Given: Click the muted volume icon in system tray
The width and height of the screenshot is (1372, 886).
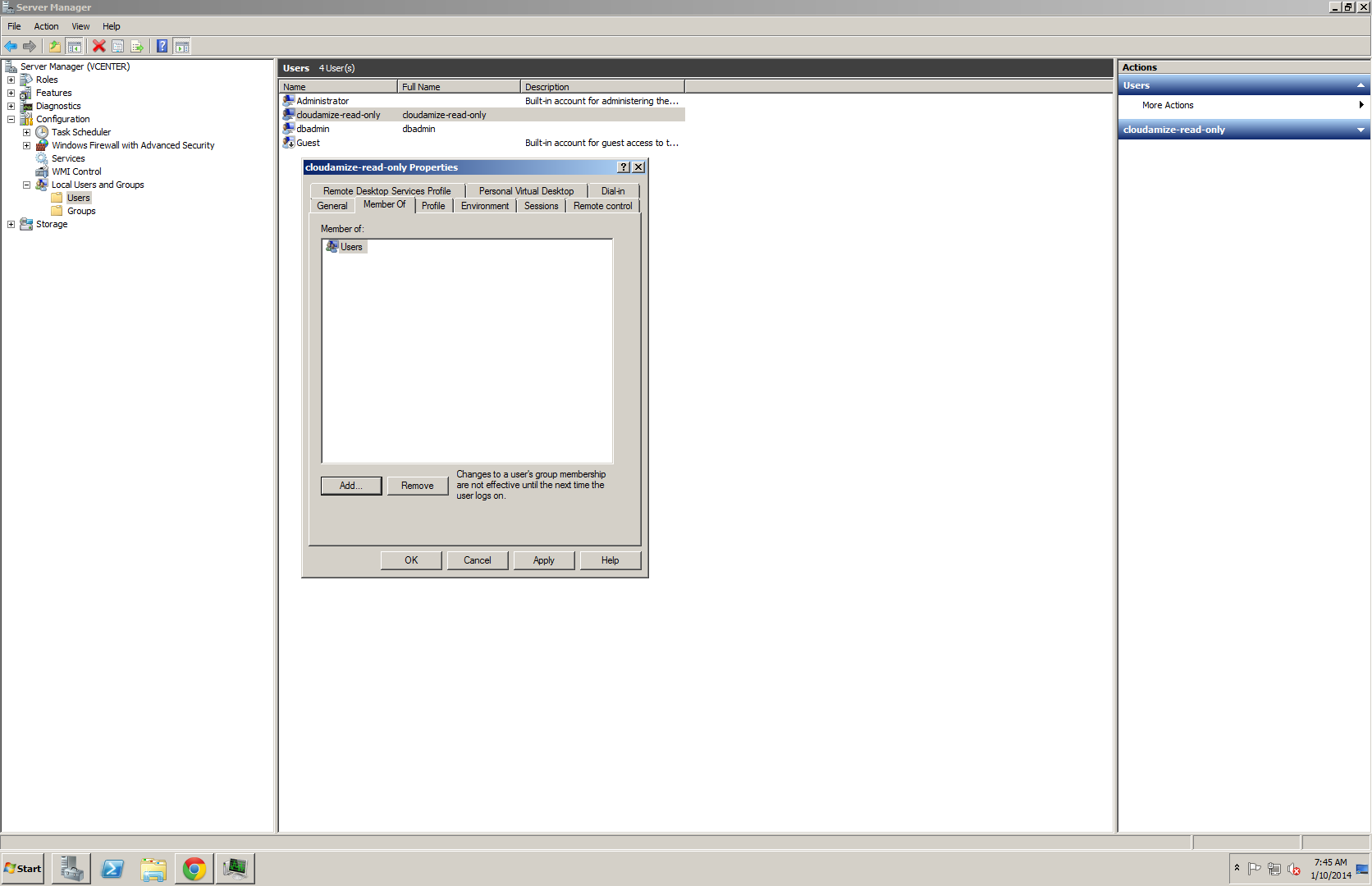Looking at the screenshot, I should (1295, 870).
